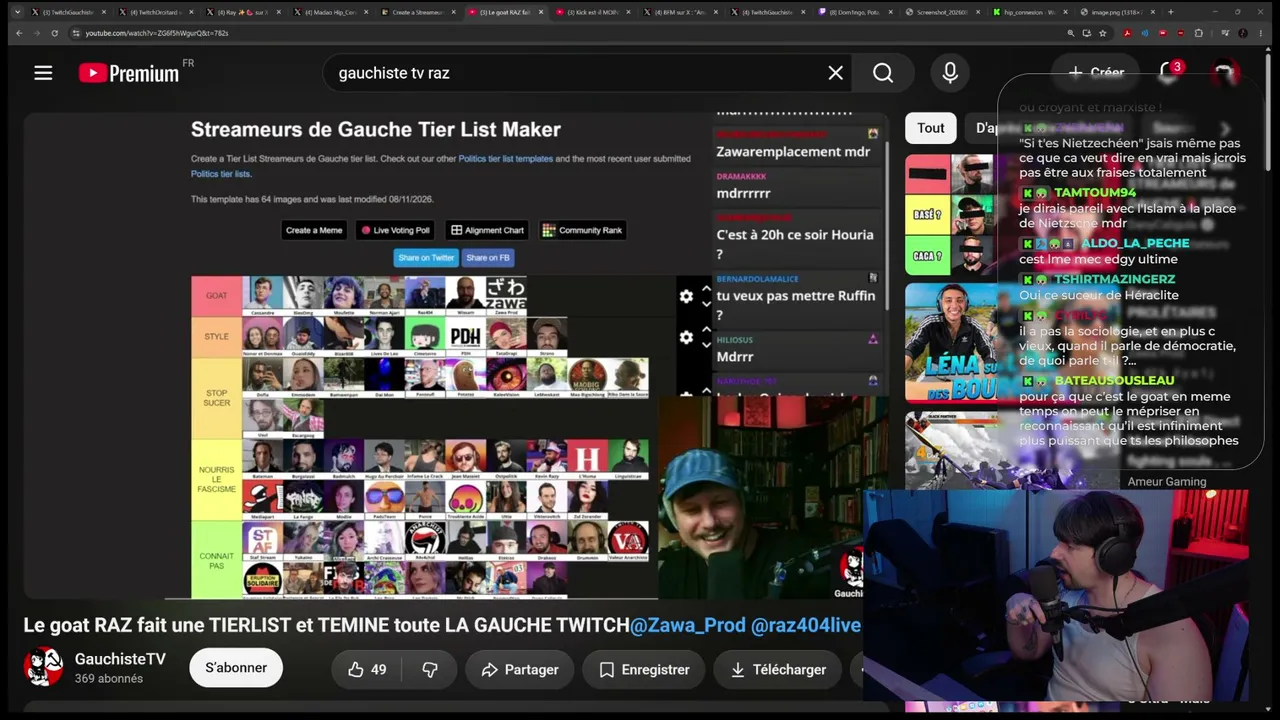Go back with browser back arrow

(x=19, y=33)
